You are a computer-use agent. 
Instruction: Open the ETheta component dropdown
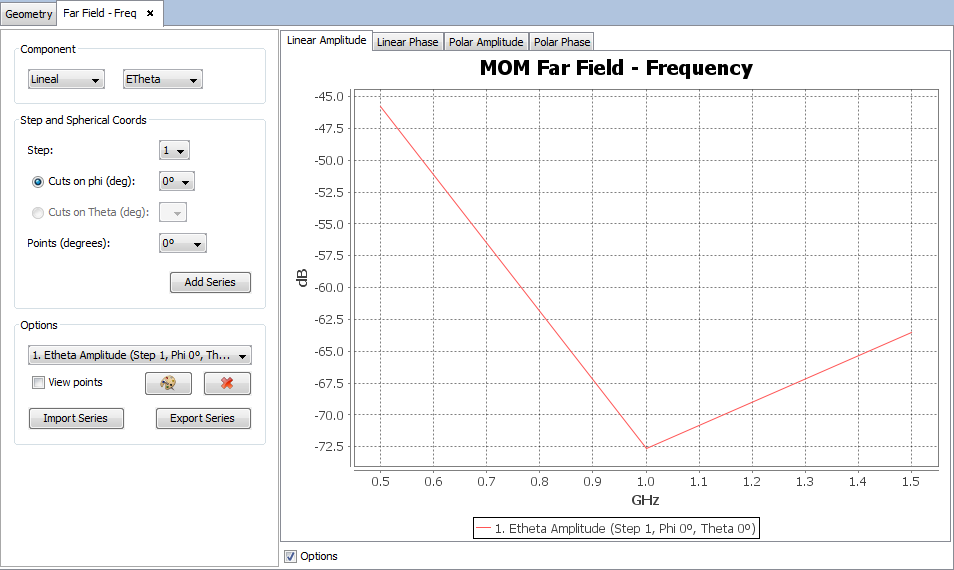click(x=162, y=79)
